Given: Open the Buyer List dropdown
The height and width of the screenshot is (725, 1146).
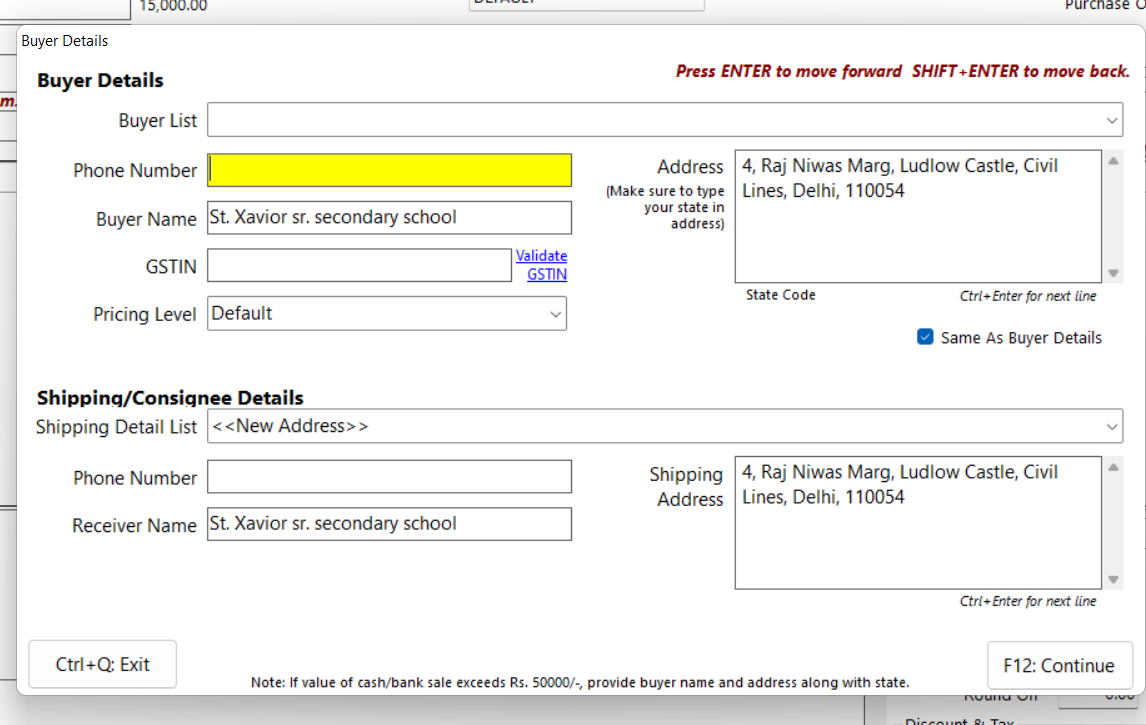Looking at the screenshot, I should tap(665, 120).
